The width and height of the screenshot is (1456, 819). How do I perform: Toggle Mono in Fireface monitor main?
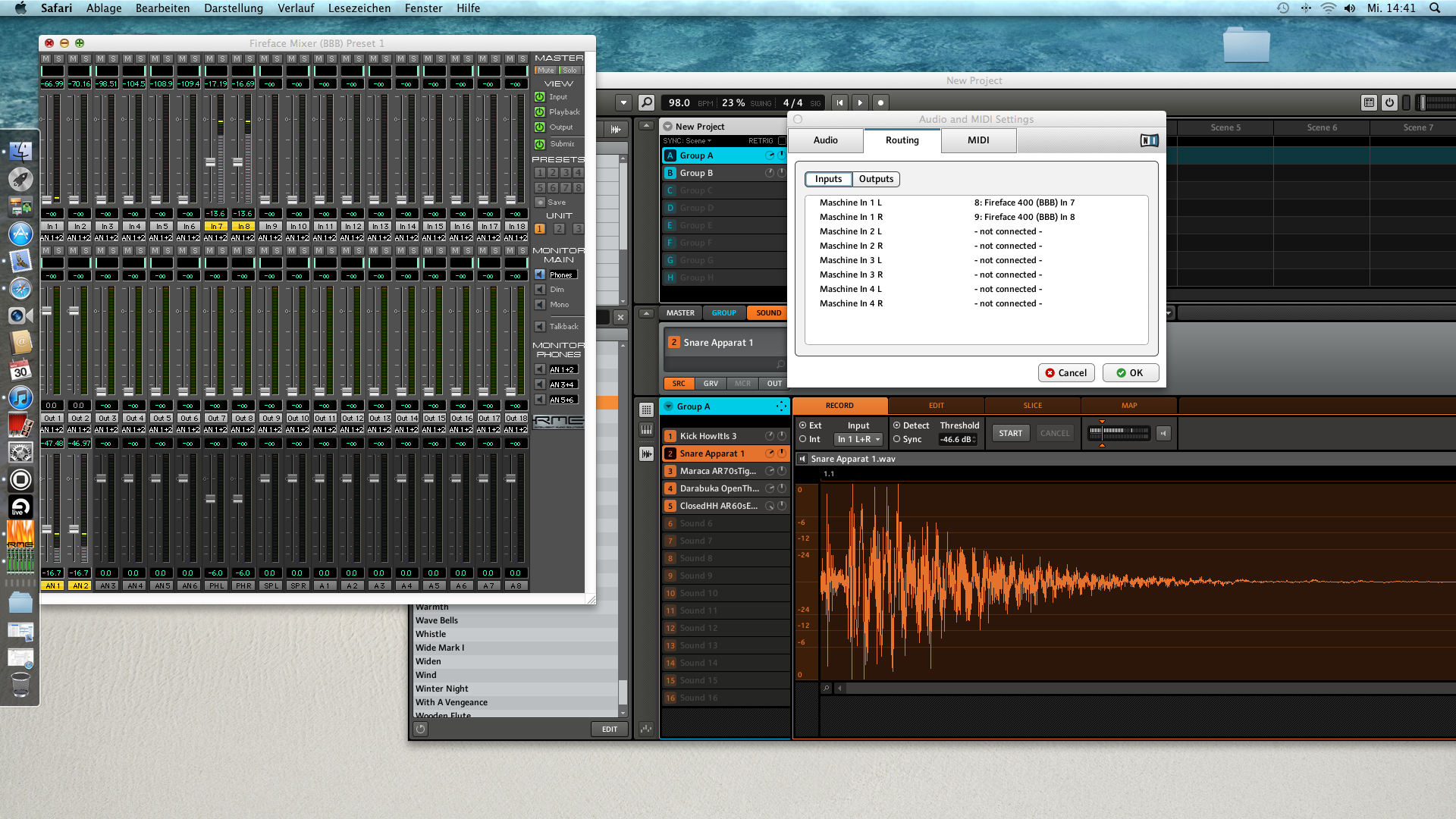tap(540, 305)
